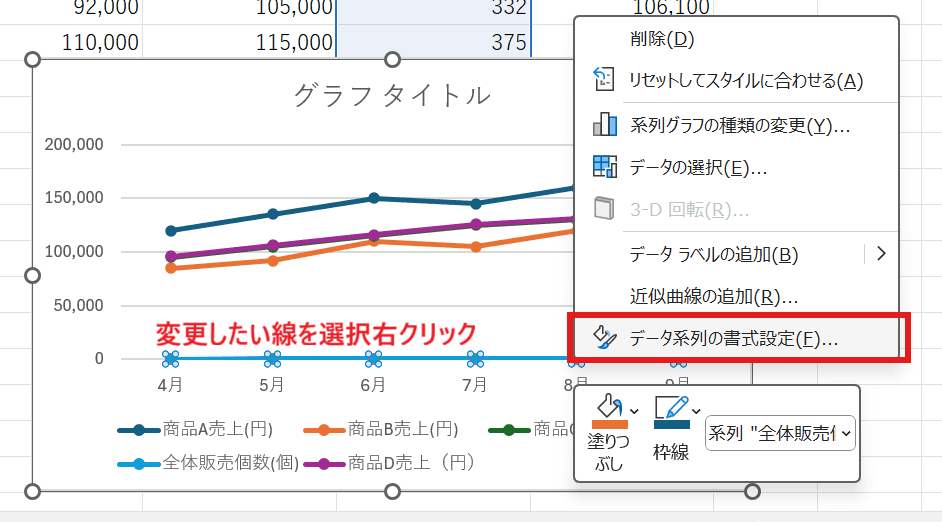Viewport: 942px width, 522px height.
Task: Select the 商品B売上(円) legend entry
Action: (402, 430)
